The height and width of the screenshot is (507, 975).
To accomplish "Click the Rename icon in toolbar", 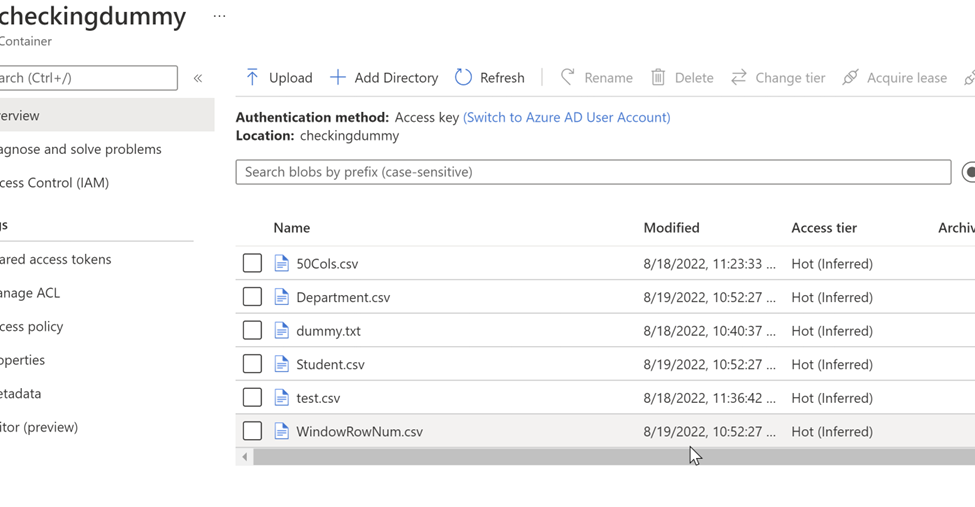I will pos(567,77).
